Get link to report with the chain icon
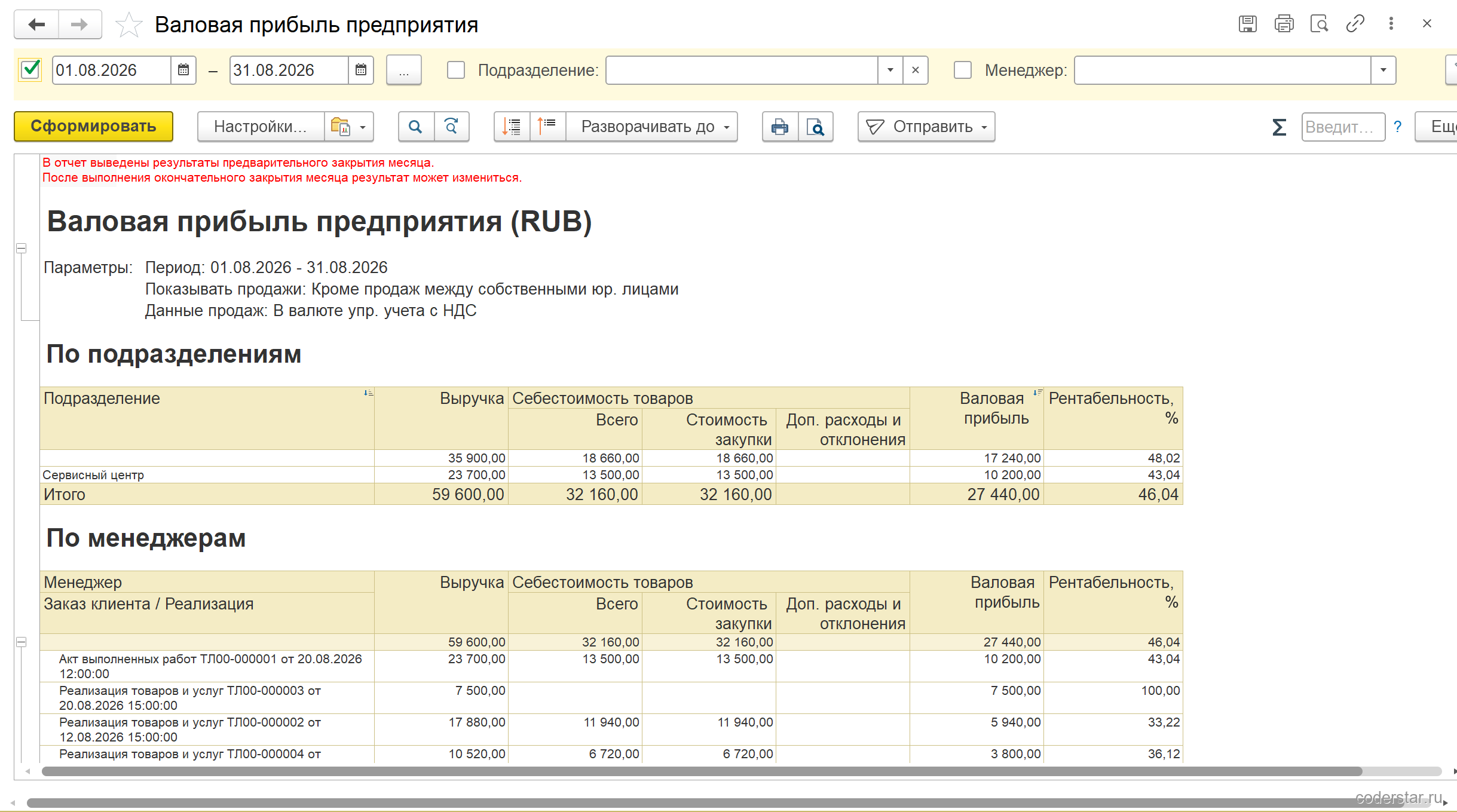This screenshot has width=1457, height=812. coord(1355,24)
